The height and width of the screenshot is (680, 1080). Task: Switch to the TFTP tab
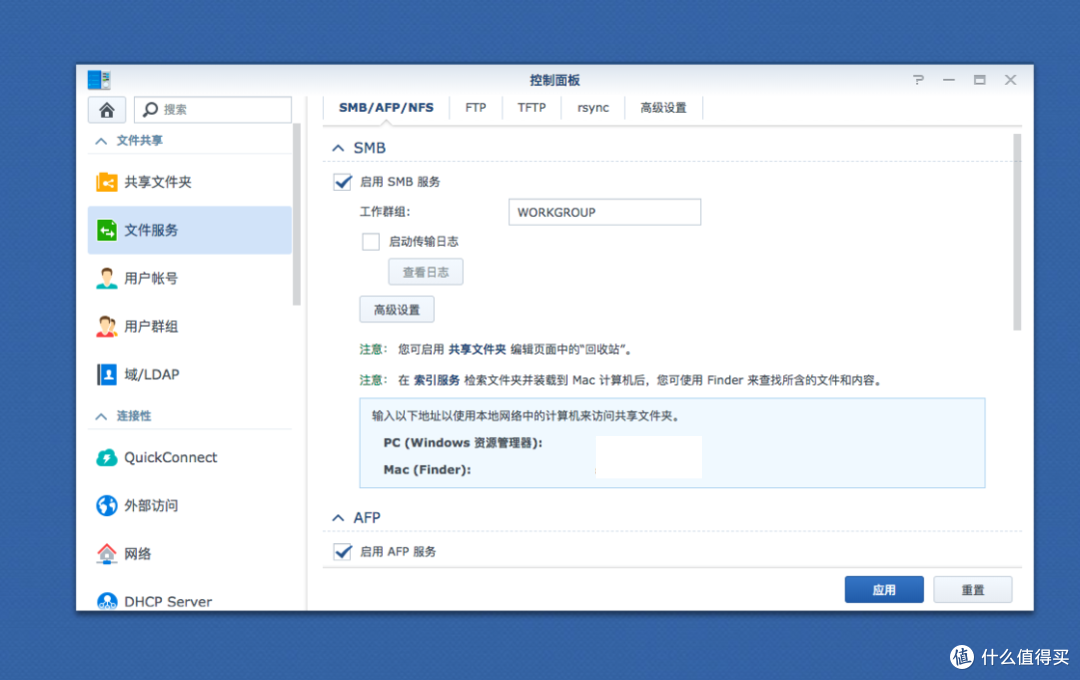531,107
